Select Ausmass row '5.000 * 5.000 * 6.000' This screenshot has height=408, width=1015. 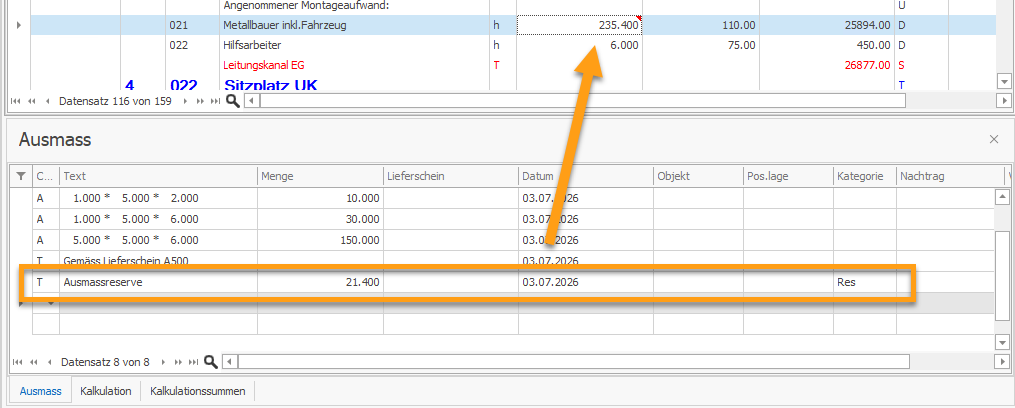click(158, 240)
